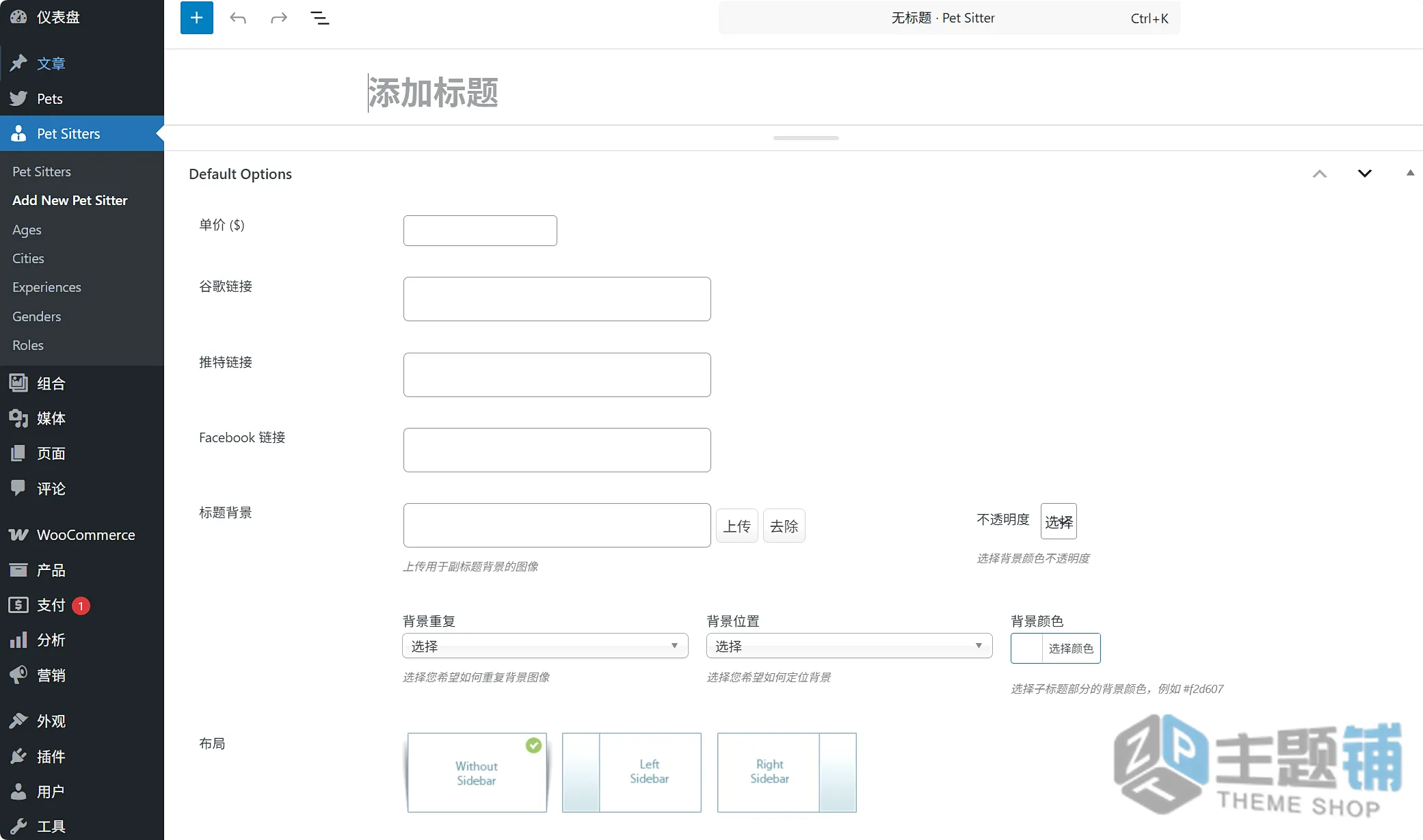
Task: Open the Roles taxonomy page
Action: click(28, 345)
